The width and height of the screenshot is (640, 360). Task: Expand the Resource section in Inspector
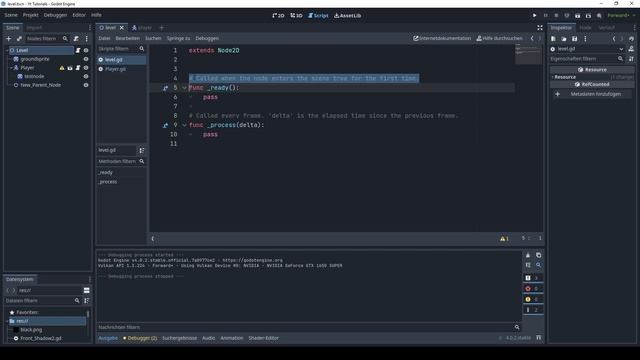click(x=592, y=77)
